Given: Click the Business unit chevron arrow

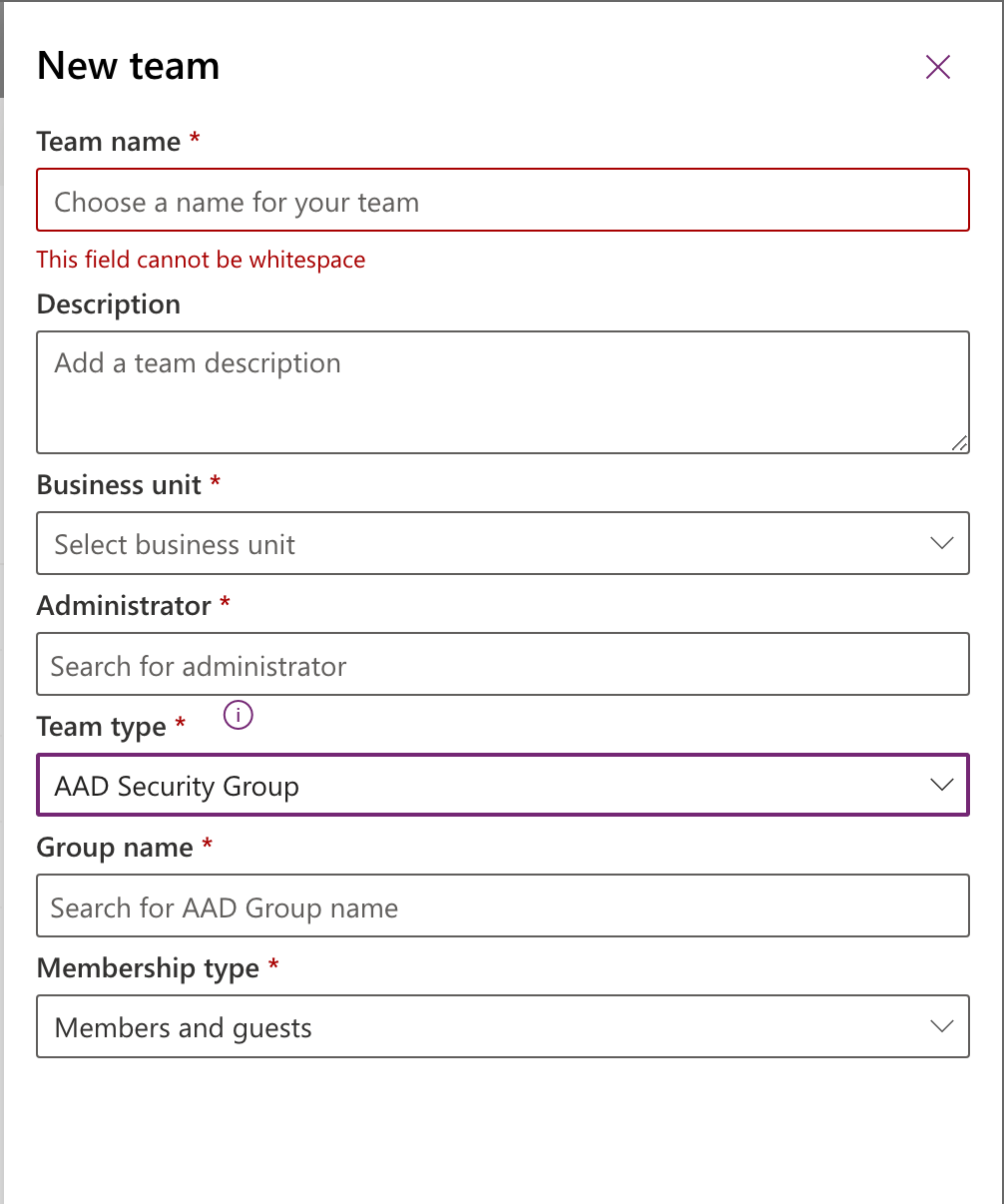Looking at the screenshot, I should 941,543.
